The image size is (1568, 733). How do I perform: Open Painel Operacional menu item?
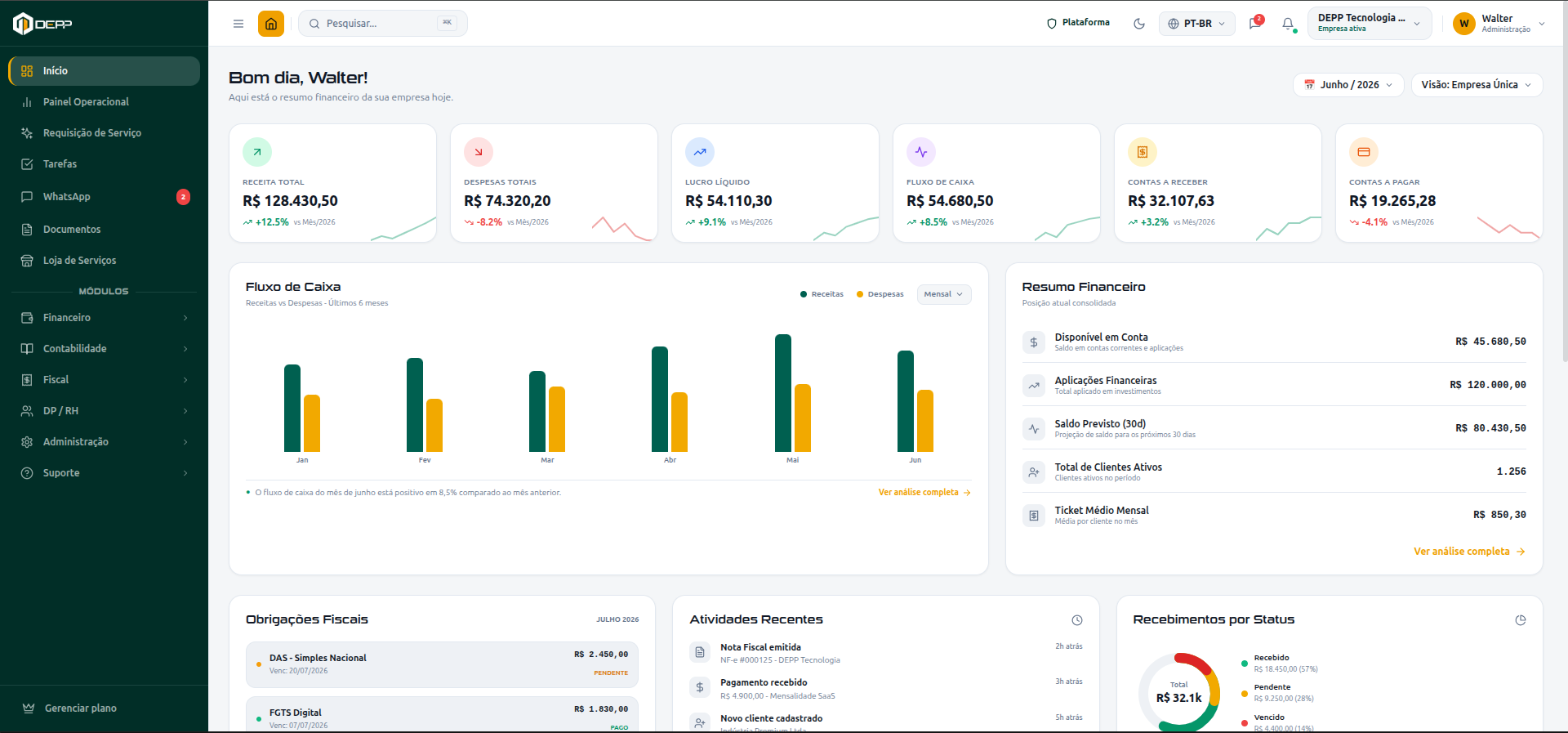tap(105, 102)
